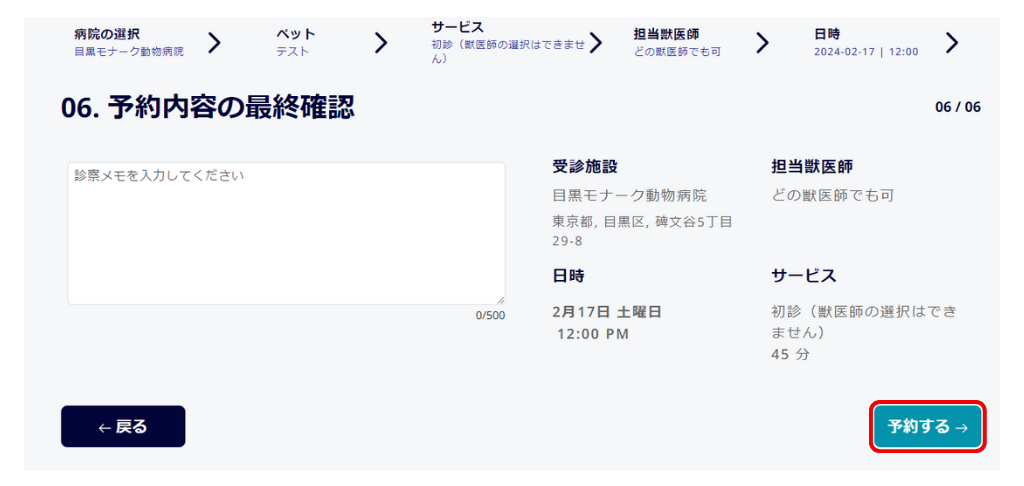Image resolution: width=1024 pixels, height=486 pixels.
Task: Click 2024-02-17 | 12:00 breadcrumb value
Action: pos(866,52)
